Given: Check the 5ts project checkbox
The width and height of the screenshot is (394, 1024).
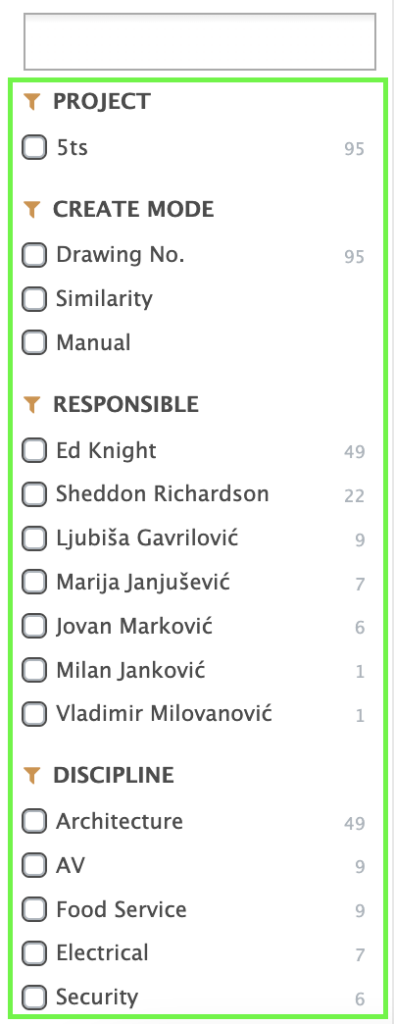Looking at the screenshot, I should pos(34,148).
